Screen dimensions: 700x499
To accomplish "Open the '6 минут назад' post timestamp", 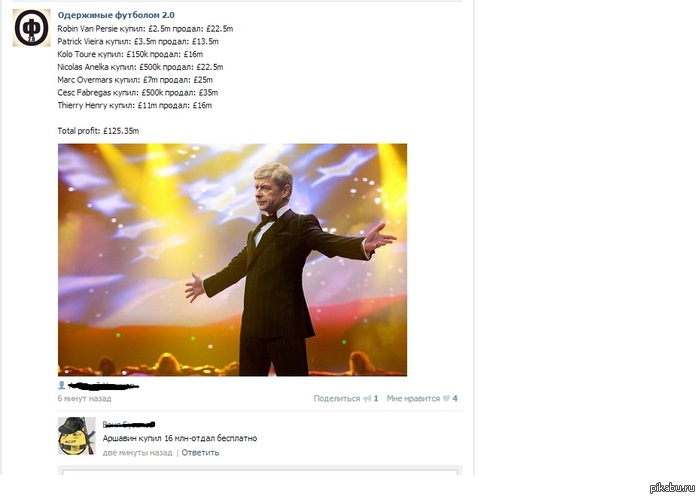I will 84,399.
